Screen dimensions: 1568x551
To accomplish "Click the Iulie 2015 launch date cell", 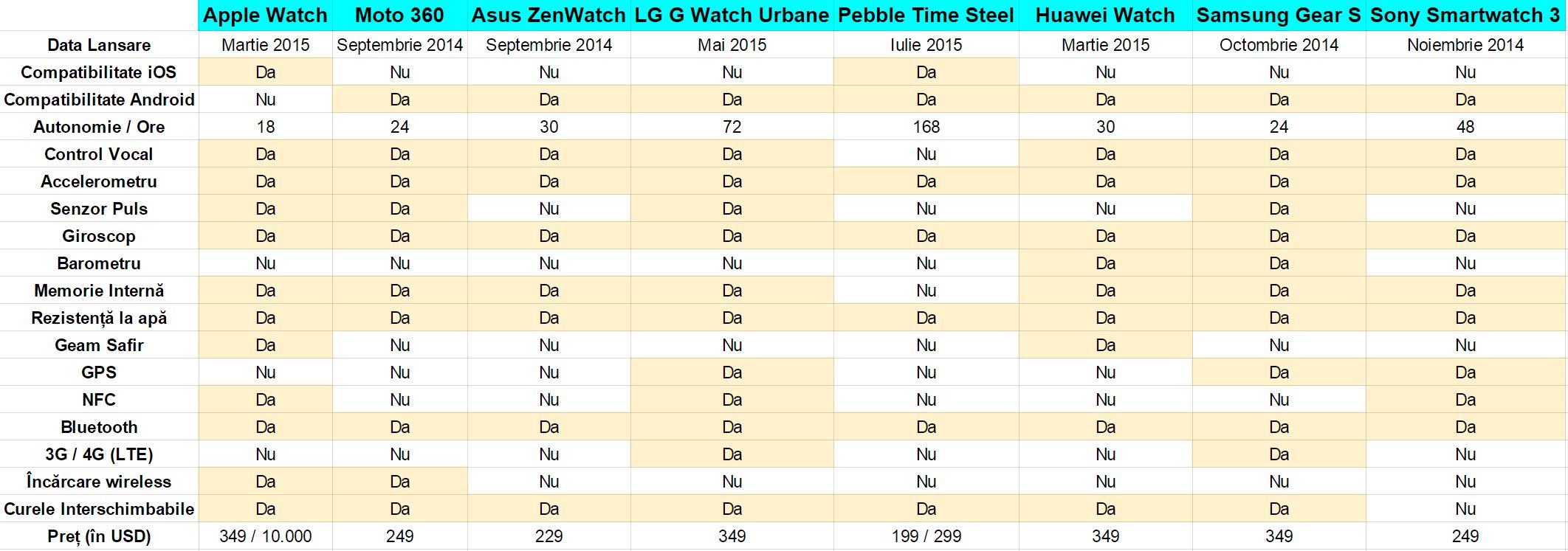I will click(926, 45).
